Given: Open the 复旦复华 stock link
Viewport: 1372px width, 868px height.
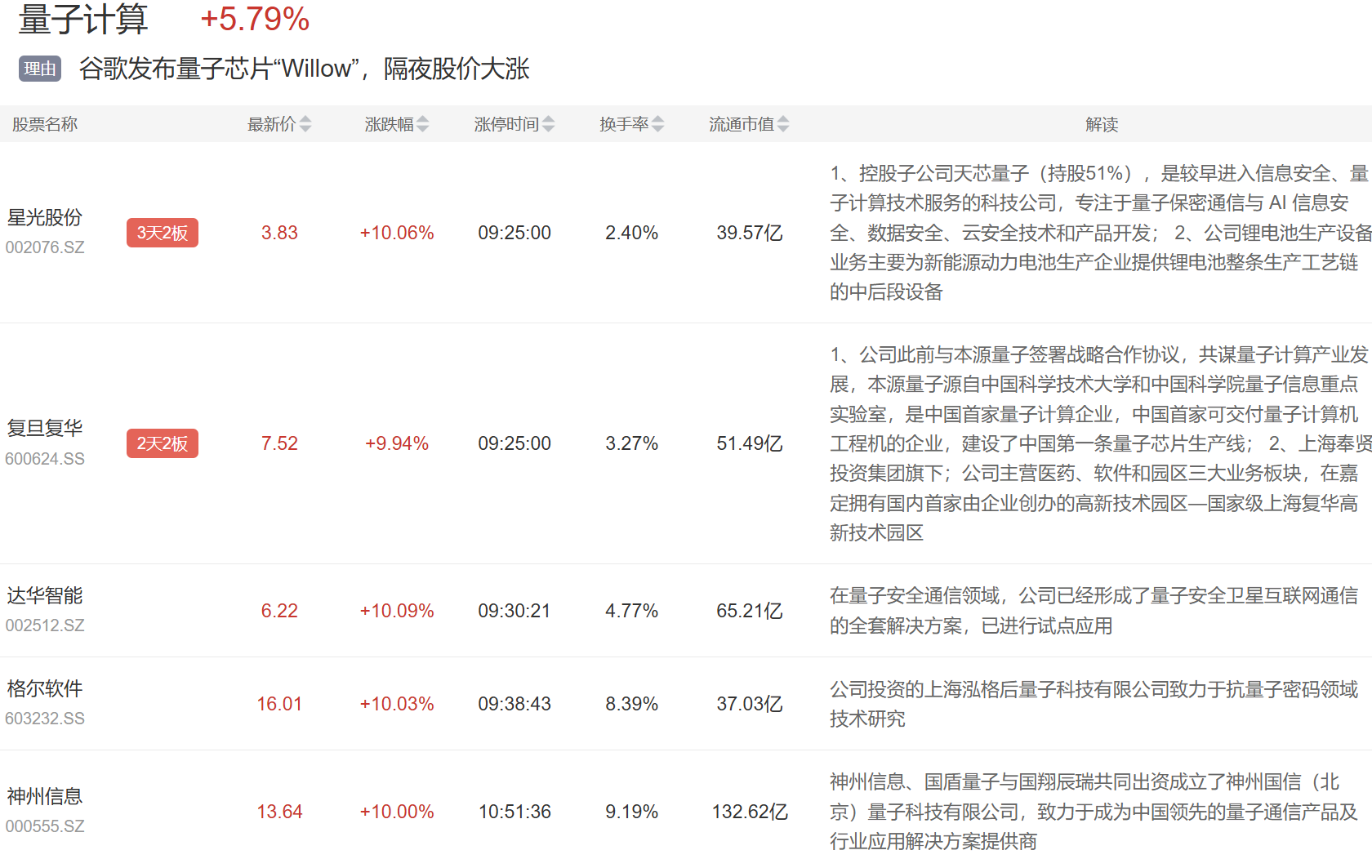Looking at the screenshot, I should pyautogui.click(x=45, y=429).
